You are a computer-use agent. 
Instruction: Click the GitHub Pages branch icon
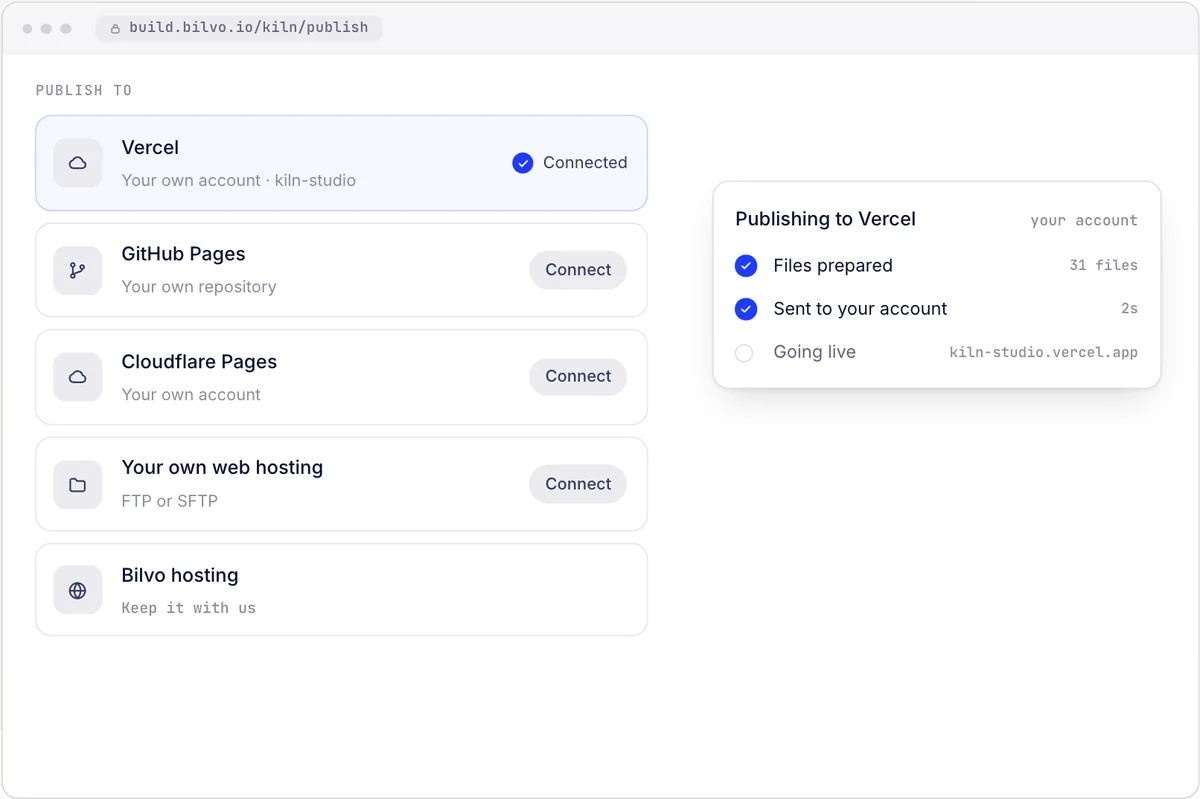[x=78, y=270]
